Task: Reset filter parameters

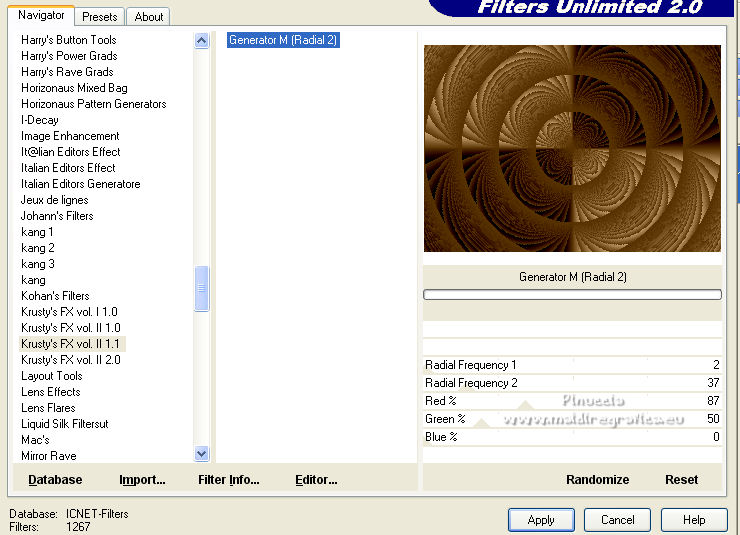Action: pos(681,480)
